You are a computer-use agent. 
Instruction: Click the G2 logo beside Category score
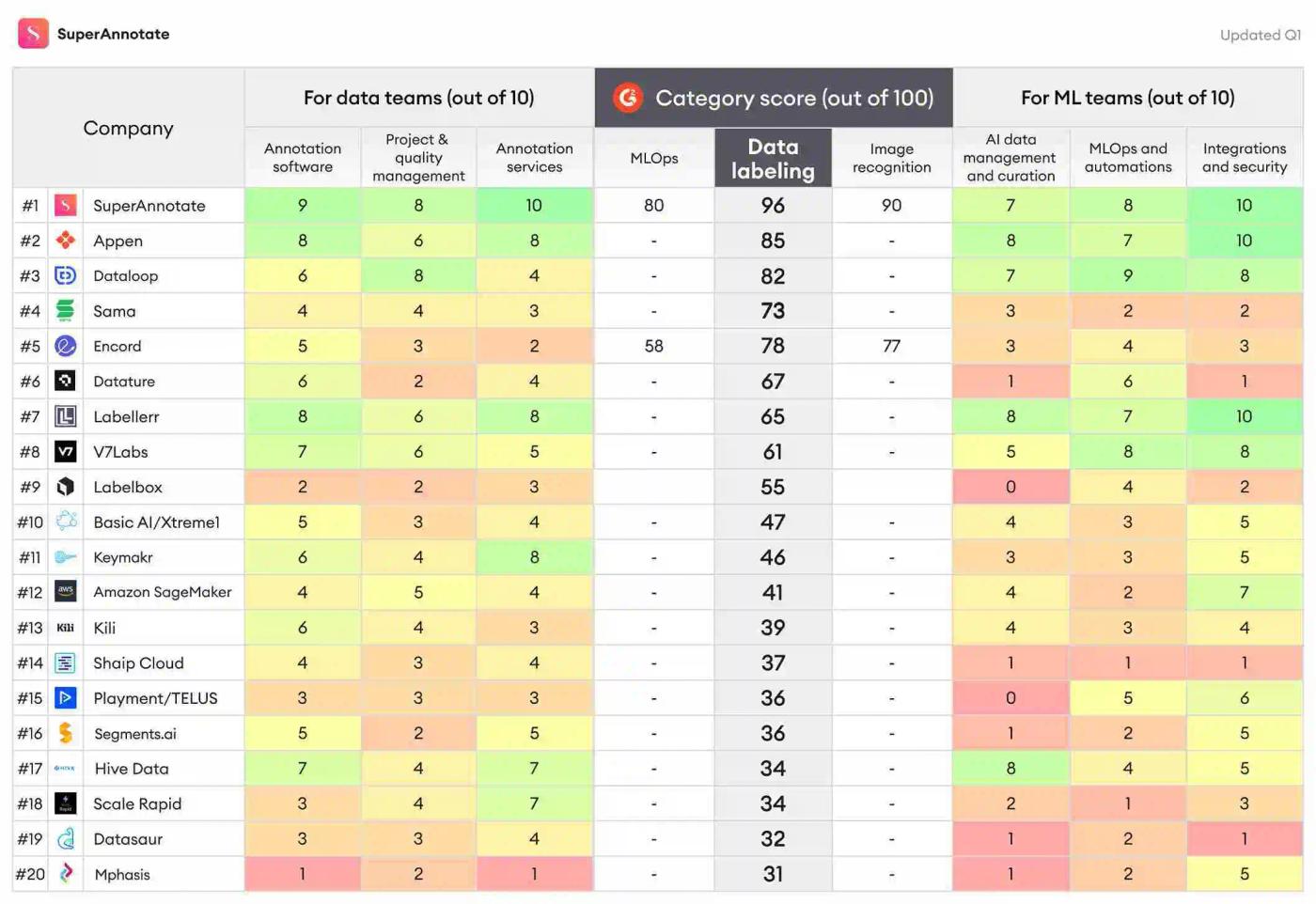pos(628,97)
